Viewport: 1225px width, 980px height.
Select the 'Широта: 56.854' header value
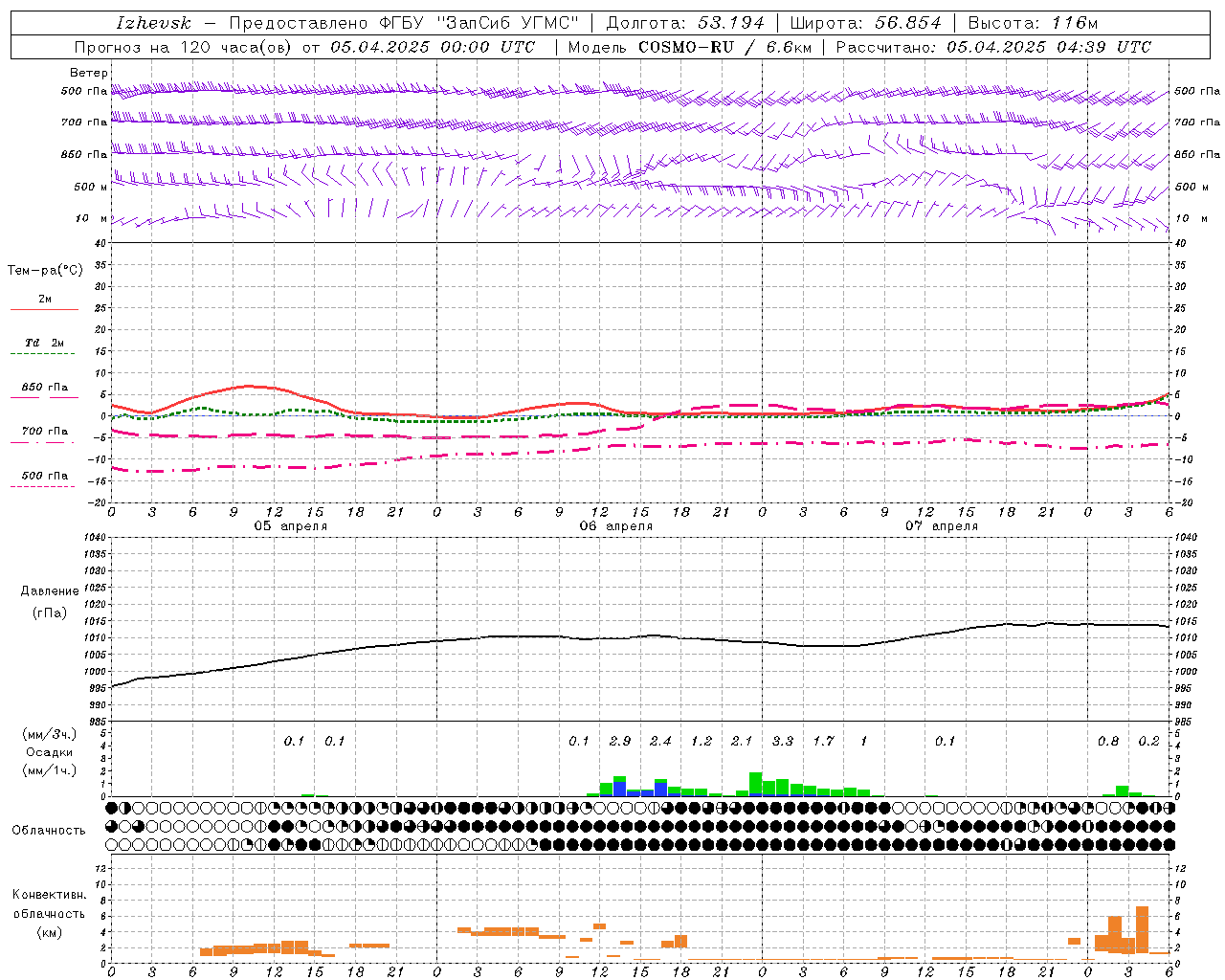865,23
